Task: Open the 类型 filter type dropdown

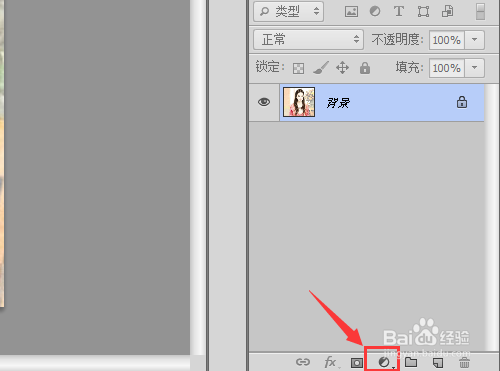Action: tap(288, 12)
